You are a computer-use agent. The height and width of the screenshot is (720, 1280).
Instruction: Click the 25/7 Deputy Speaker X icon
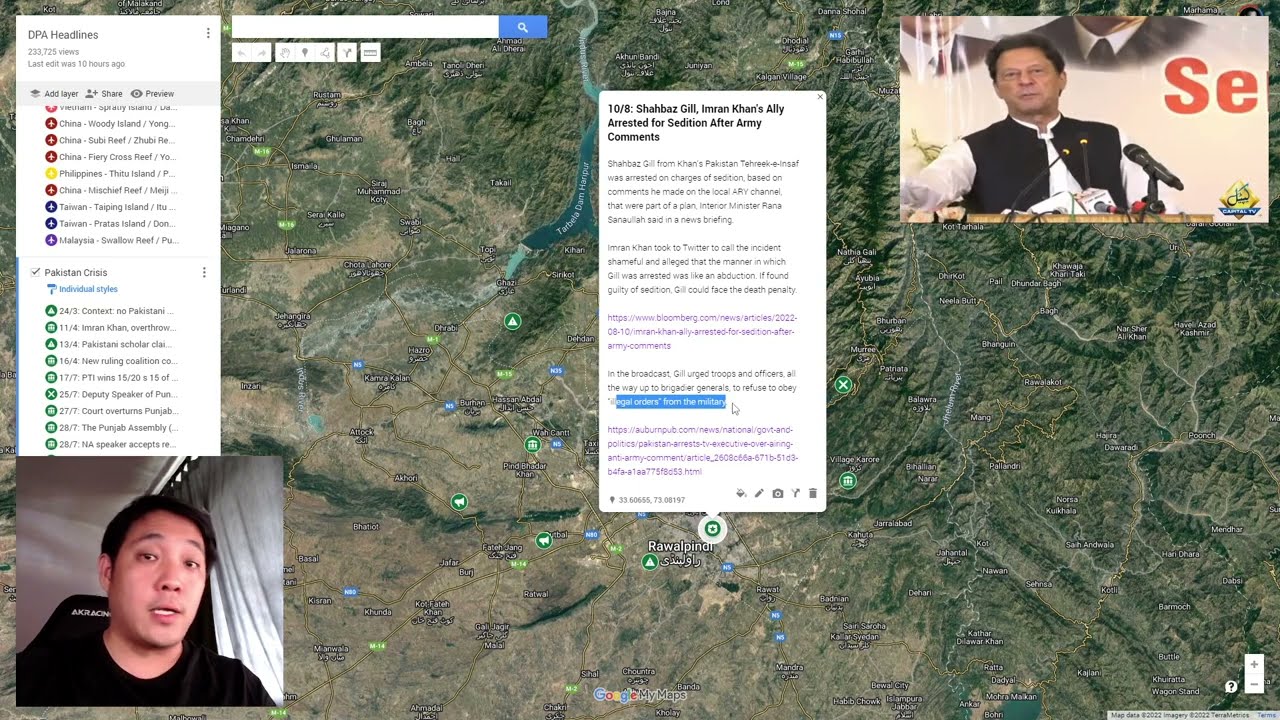click(51, 394)
